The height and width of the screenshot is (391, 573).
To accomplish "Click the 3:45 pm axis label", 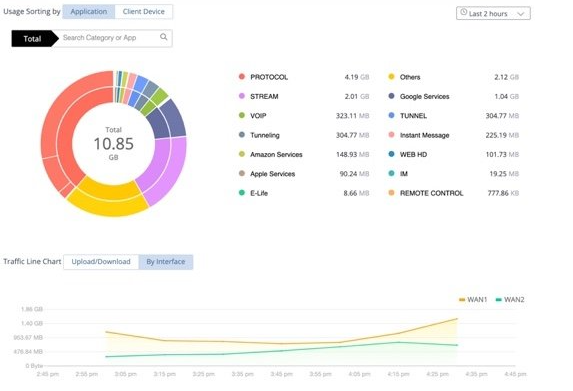I will [x=281, y=374].
